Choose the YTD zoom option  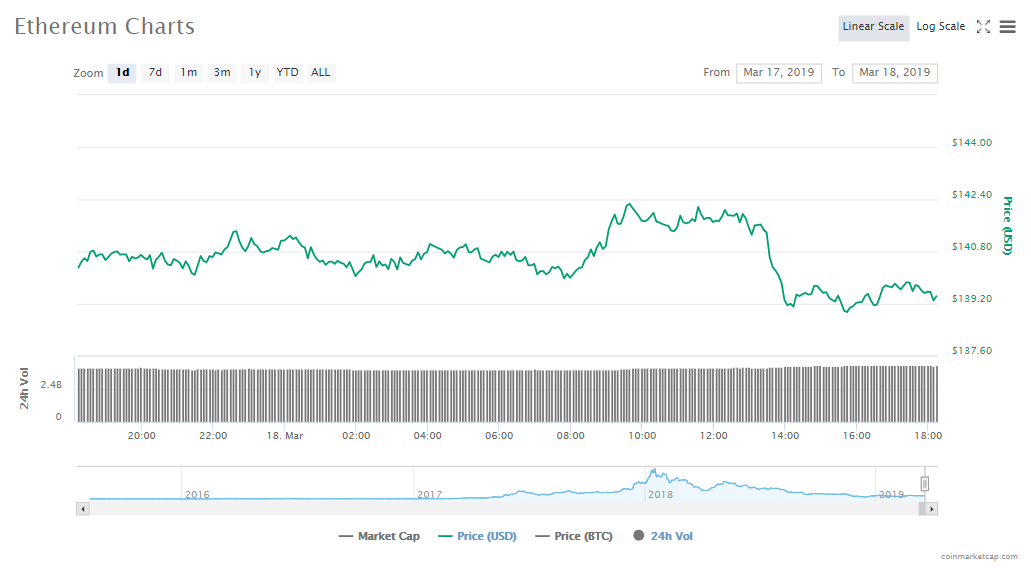[287, 73]
